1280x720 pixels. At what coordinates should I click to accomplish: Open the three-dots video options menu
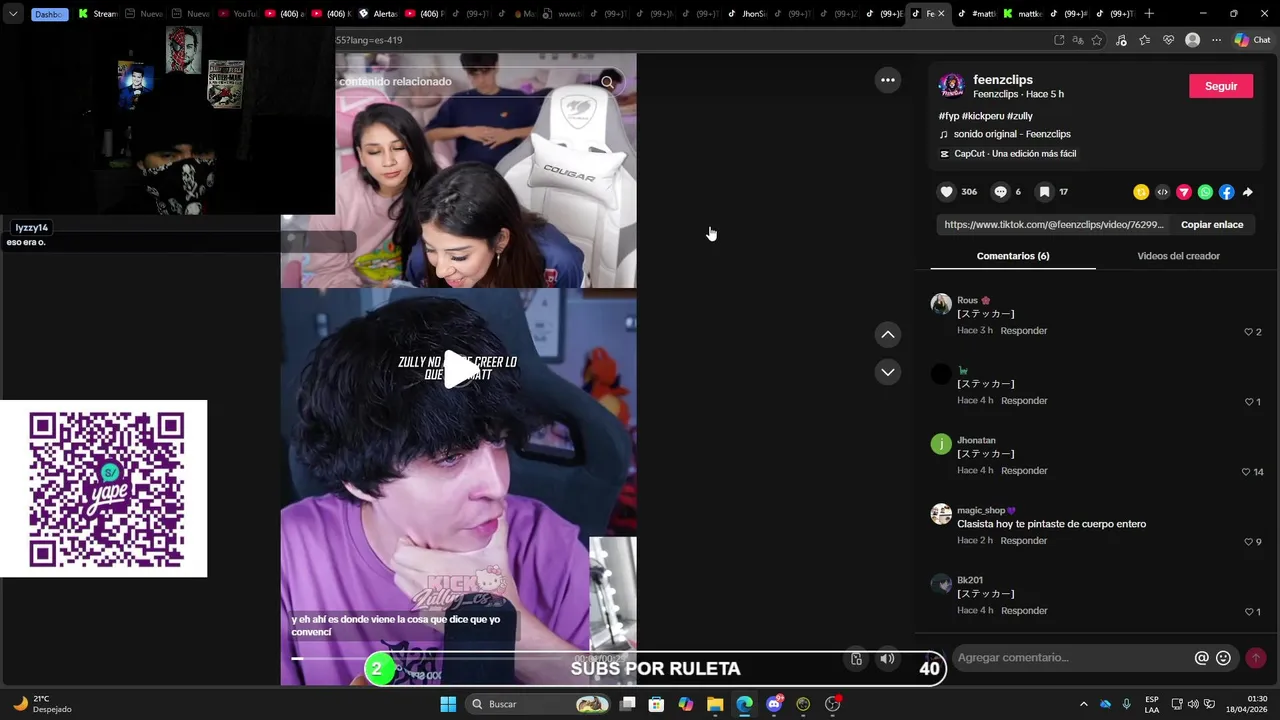887,80
